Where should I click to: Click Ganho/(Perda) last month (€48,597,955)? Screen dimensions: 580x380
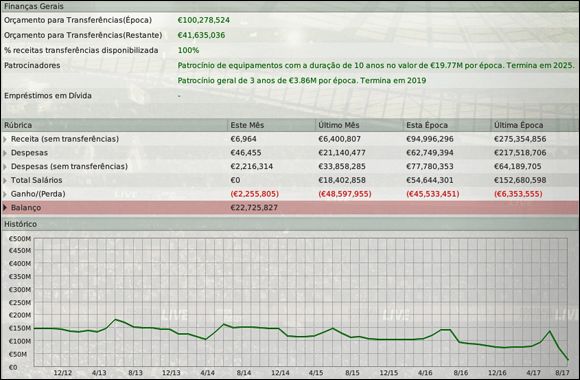[345, 194]
